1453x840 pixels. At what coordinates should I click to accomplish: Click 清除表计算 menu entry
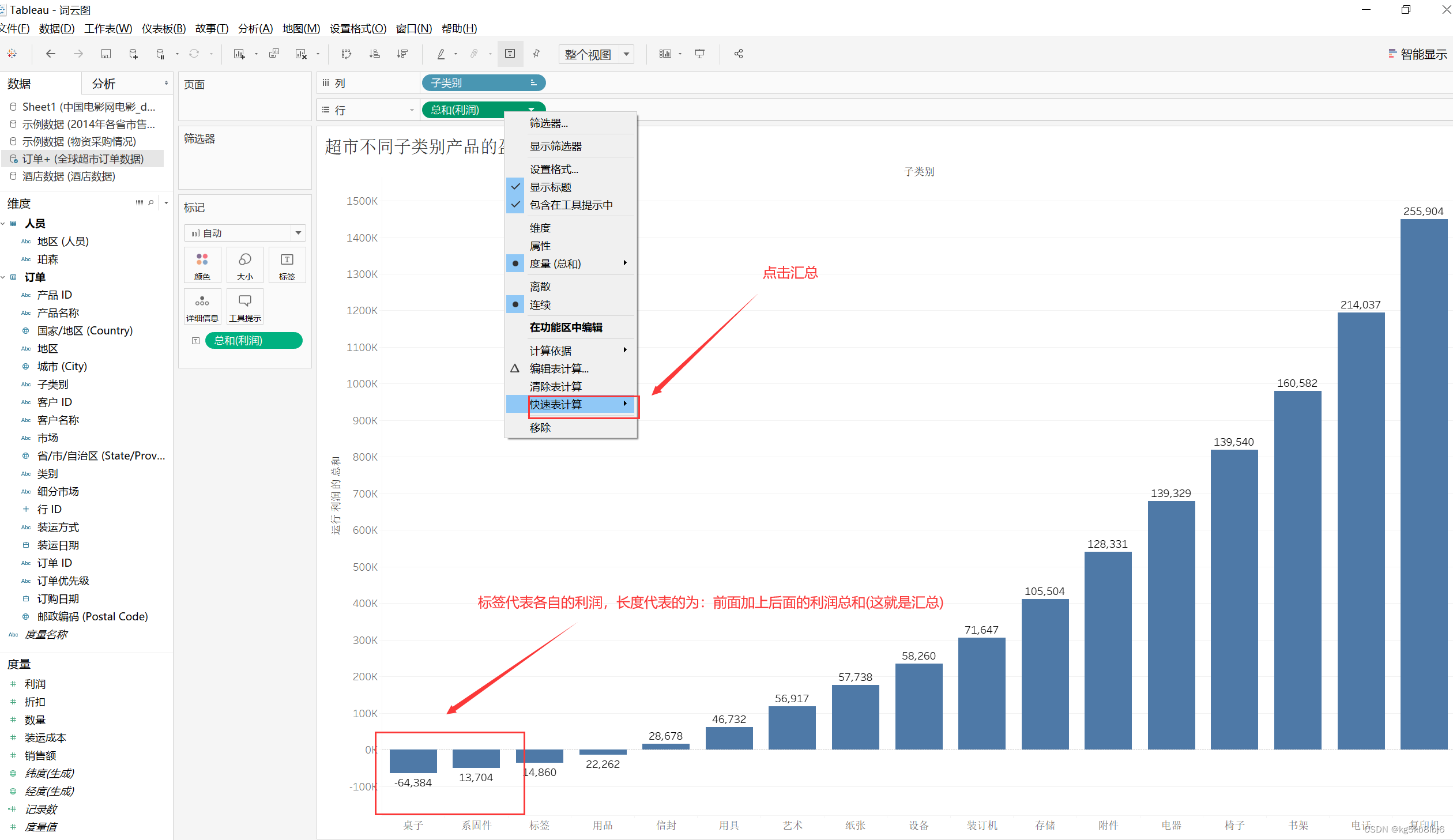point(571,386)
